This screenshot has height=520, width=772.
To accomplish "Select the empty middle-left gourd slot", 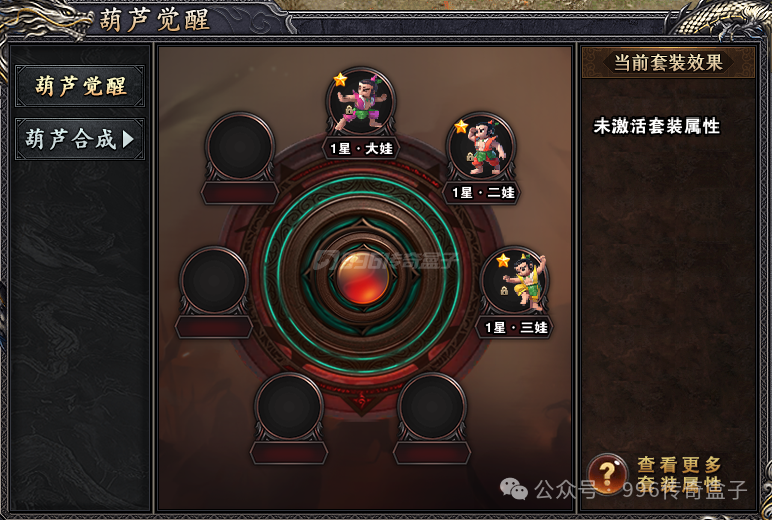I will click(214, 281).
